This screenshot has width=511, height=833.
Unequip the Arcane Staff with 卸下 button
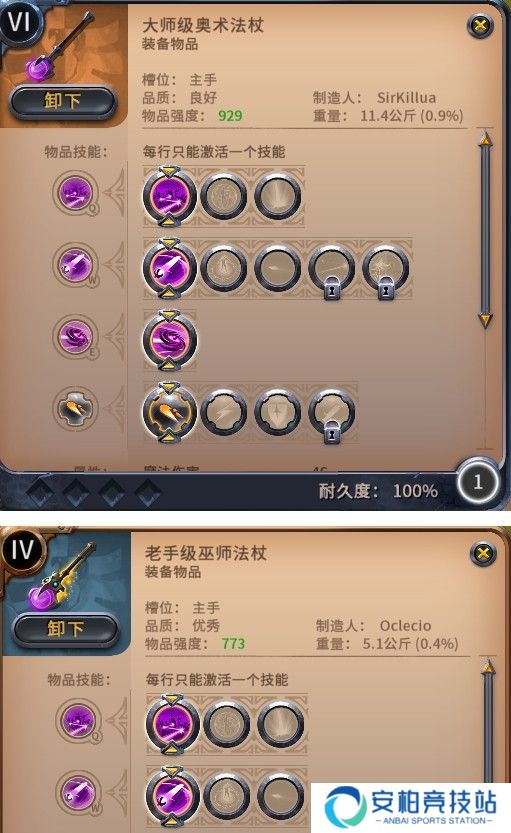tap(62, 101)
